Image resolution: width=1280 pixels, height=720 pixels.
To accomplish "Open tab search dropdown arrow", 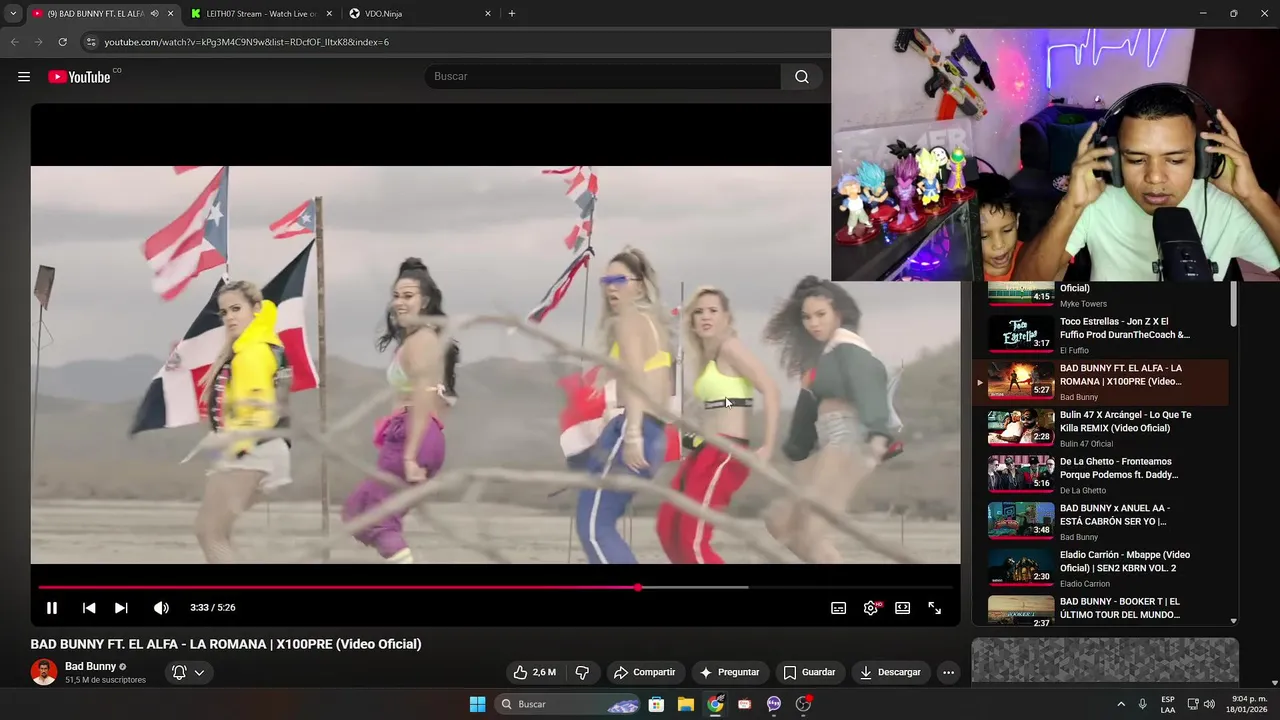I will coord(13,14).
